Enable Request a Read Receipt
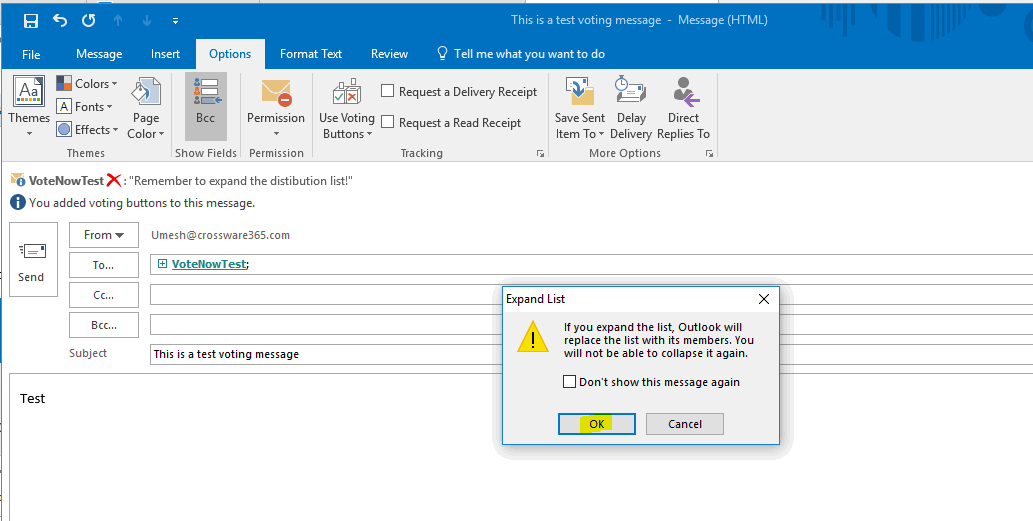 click(387, 122)
